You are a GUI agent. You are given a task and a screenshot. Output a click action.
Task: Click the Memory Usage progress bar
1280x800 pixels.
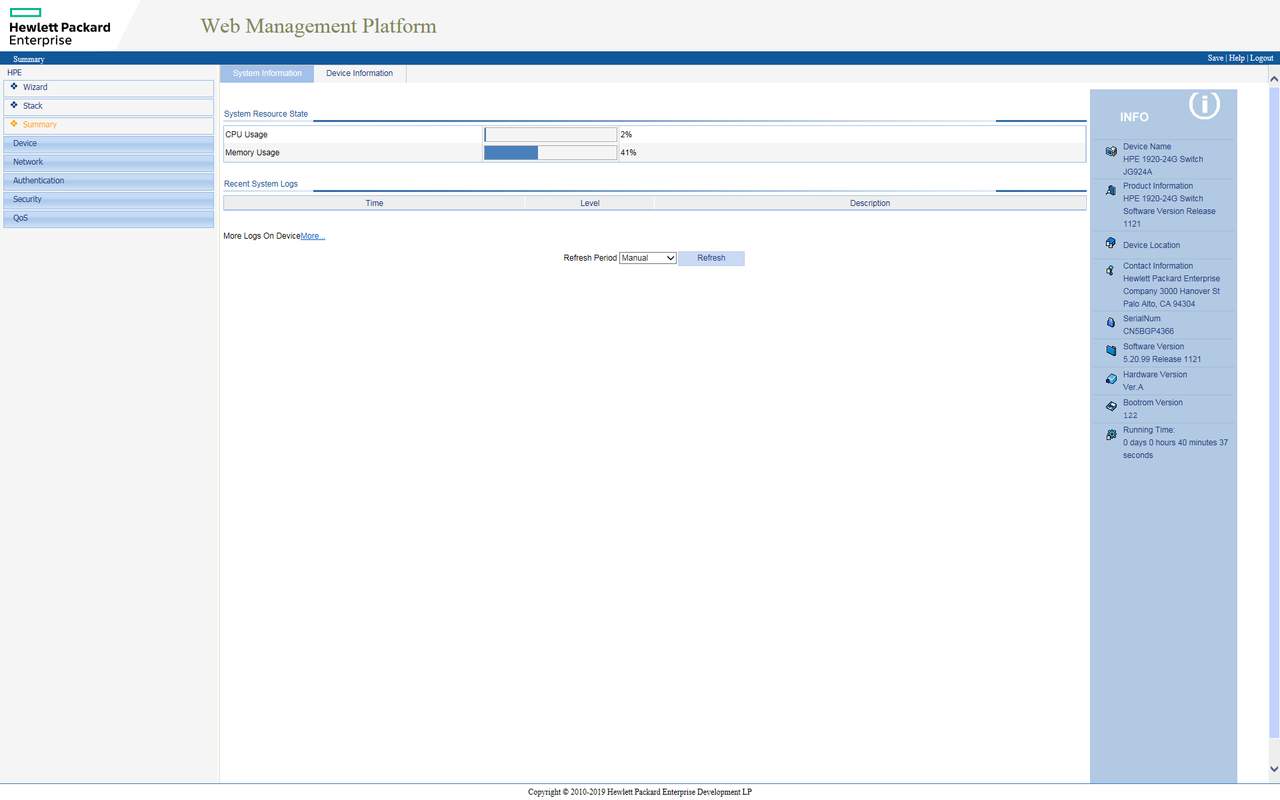pyautogui.click(x=551, y=153)
